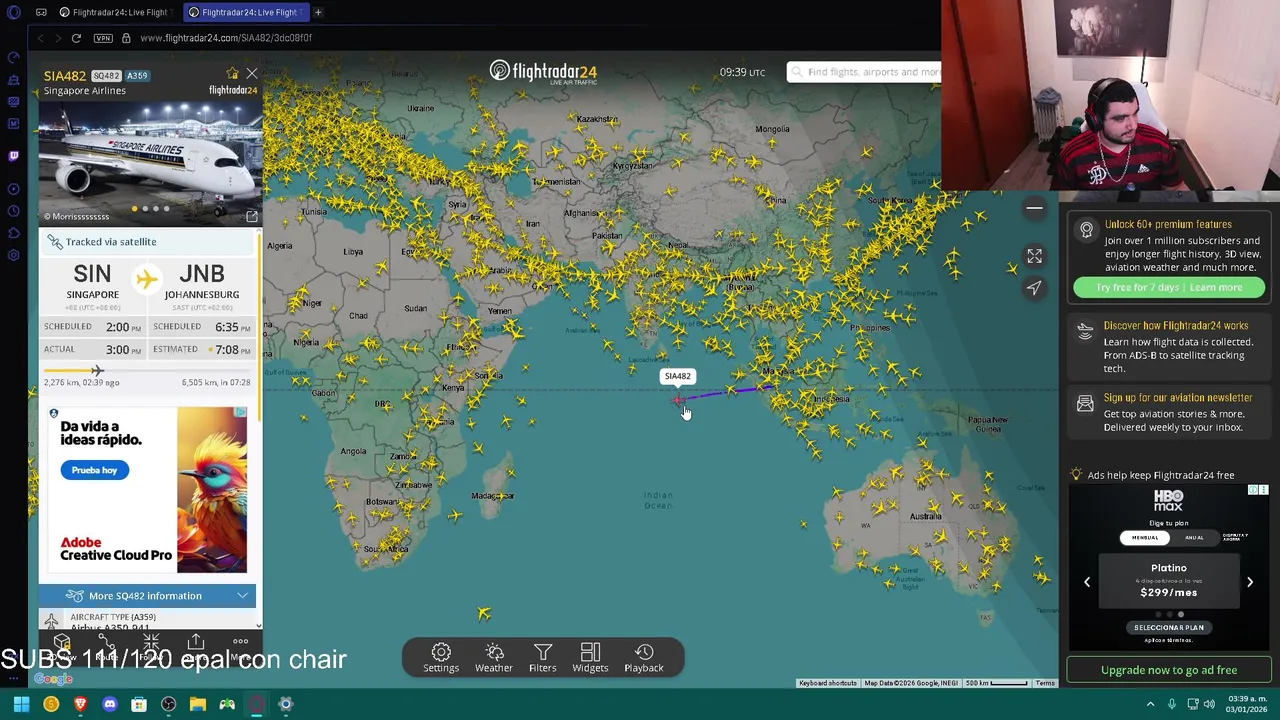
Task: Bookmark SIA482 with the star icon
Action: point(232,74)
